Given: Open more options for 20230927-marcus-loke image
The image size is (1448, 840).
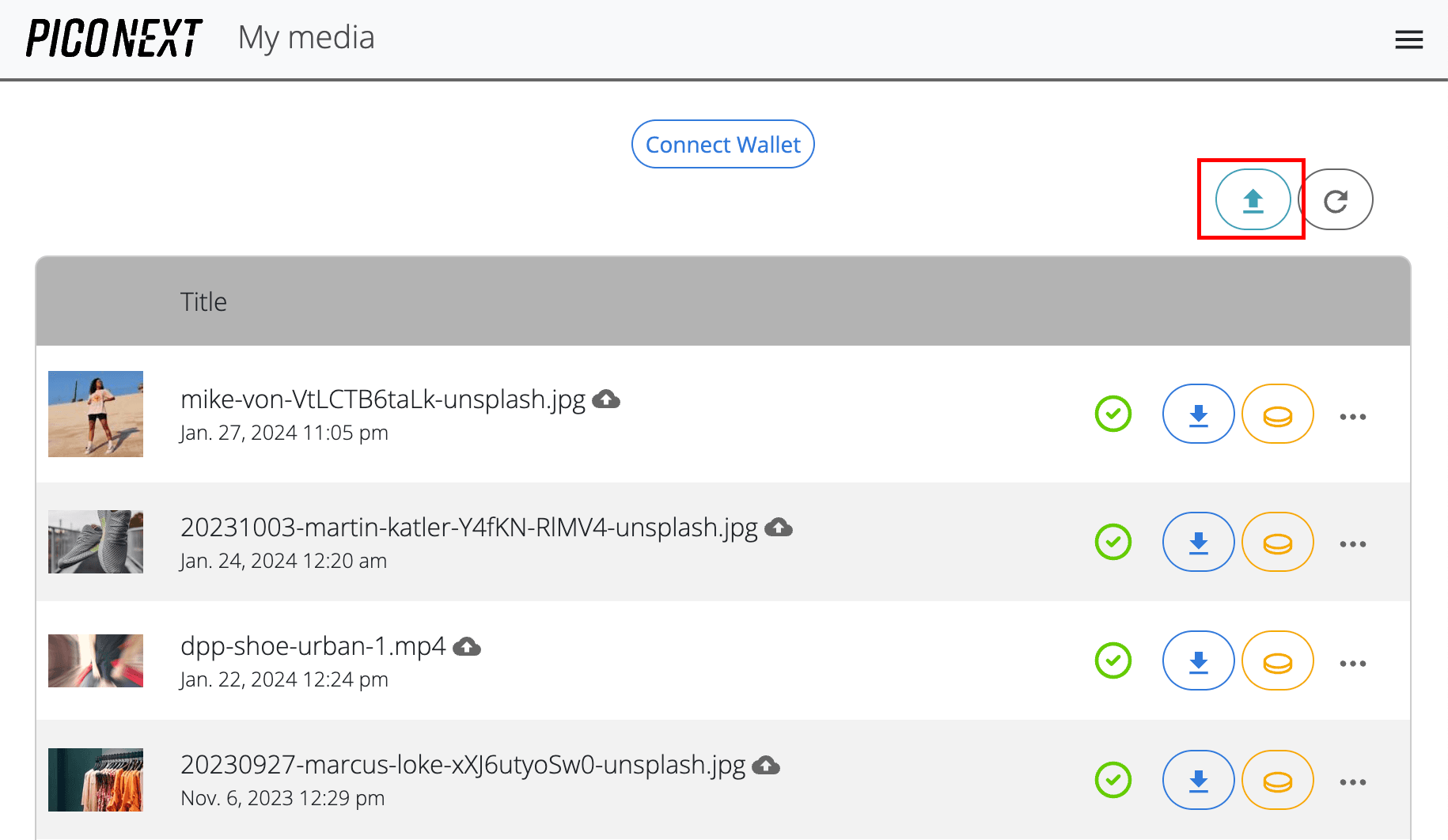Looking at the screenshot, I should point(1353,782).
